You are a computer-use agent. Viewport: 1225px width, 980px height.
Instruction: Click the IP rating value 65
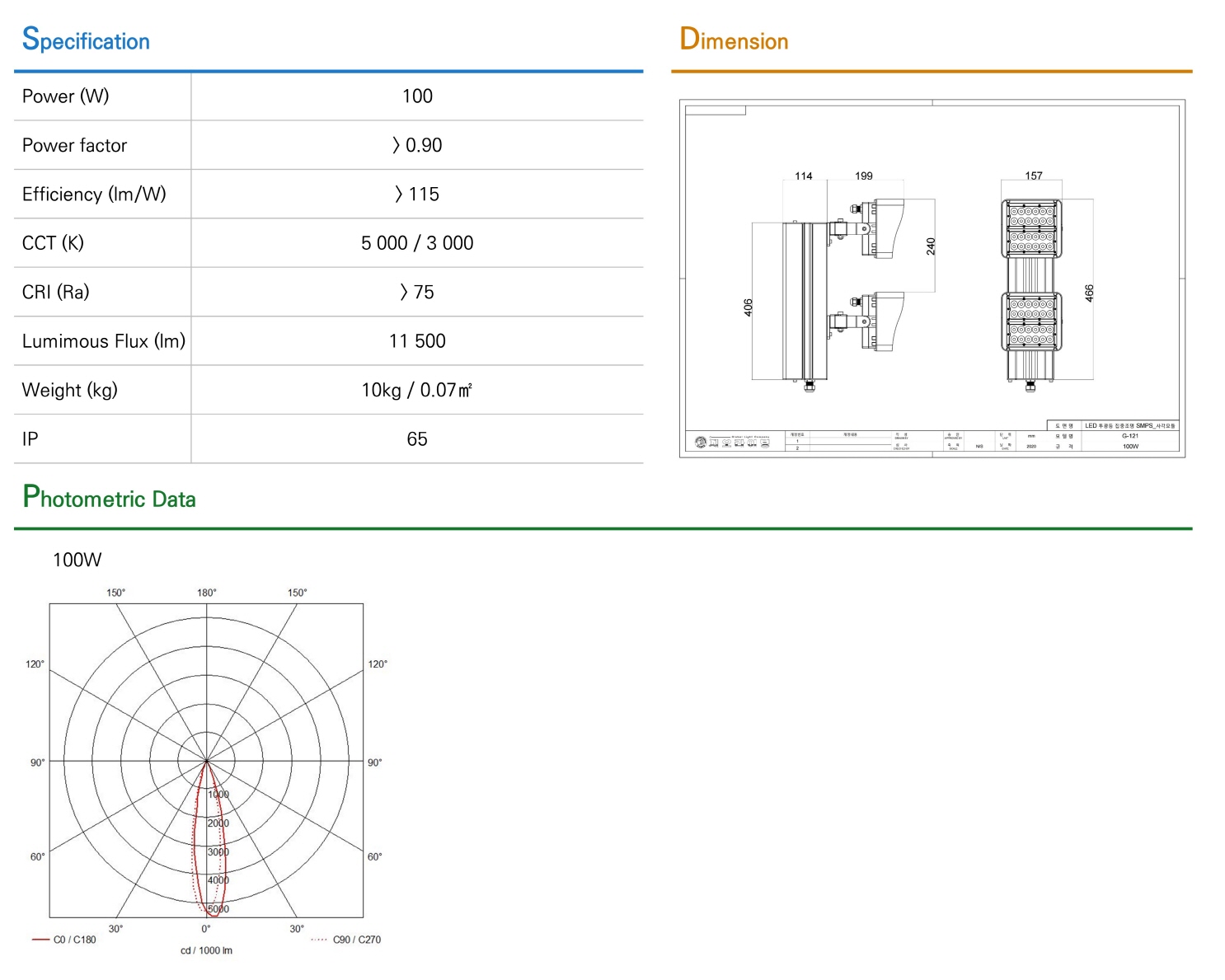417,439
